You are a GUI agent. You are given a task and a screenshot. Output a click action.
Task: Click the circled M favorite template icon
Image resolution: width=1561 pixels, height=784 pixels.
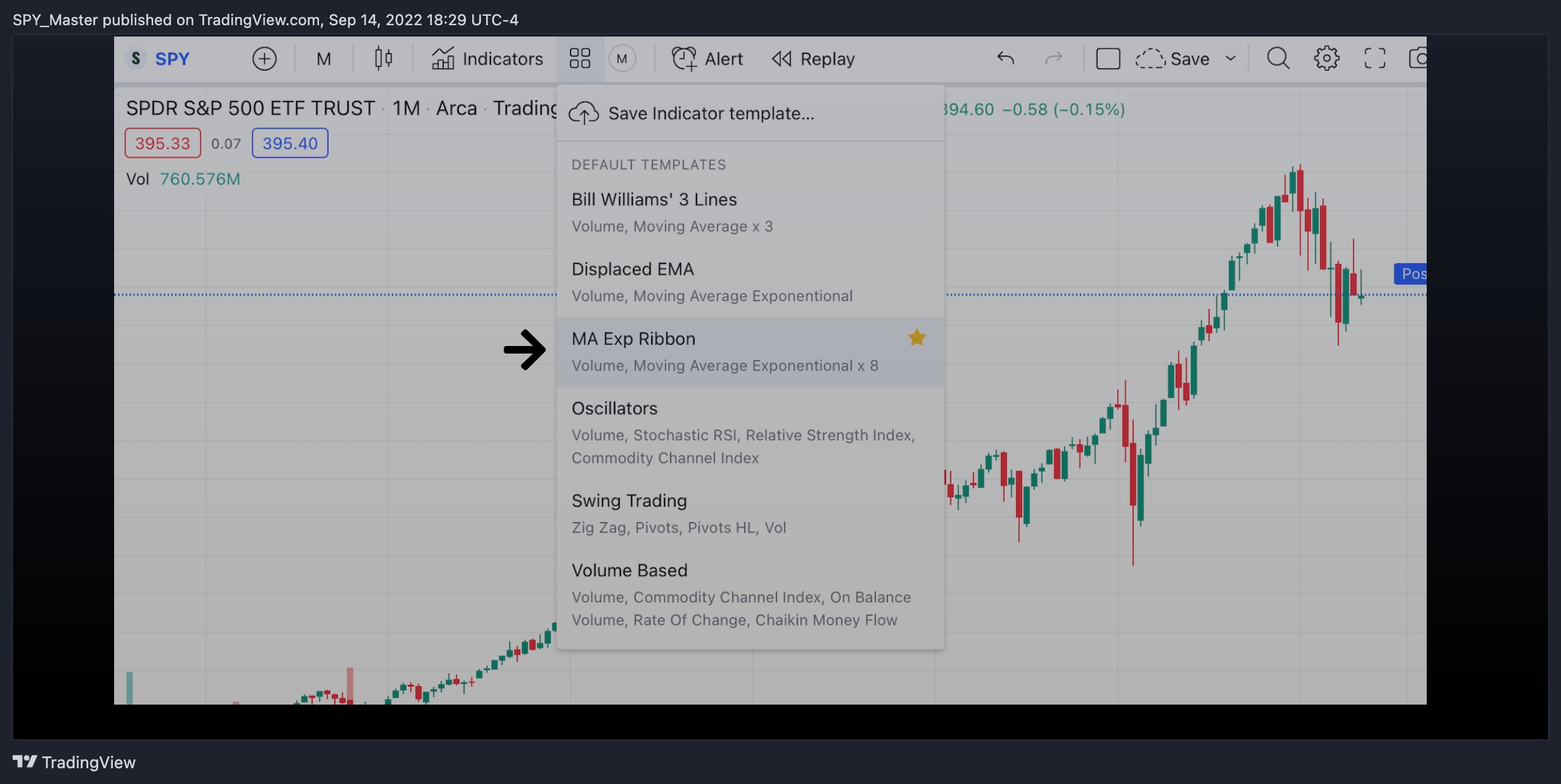[x=622, y=59]
